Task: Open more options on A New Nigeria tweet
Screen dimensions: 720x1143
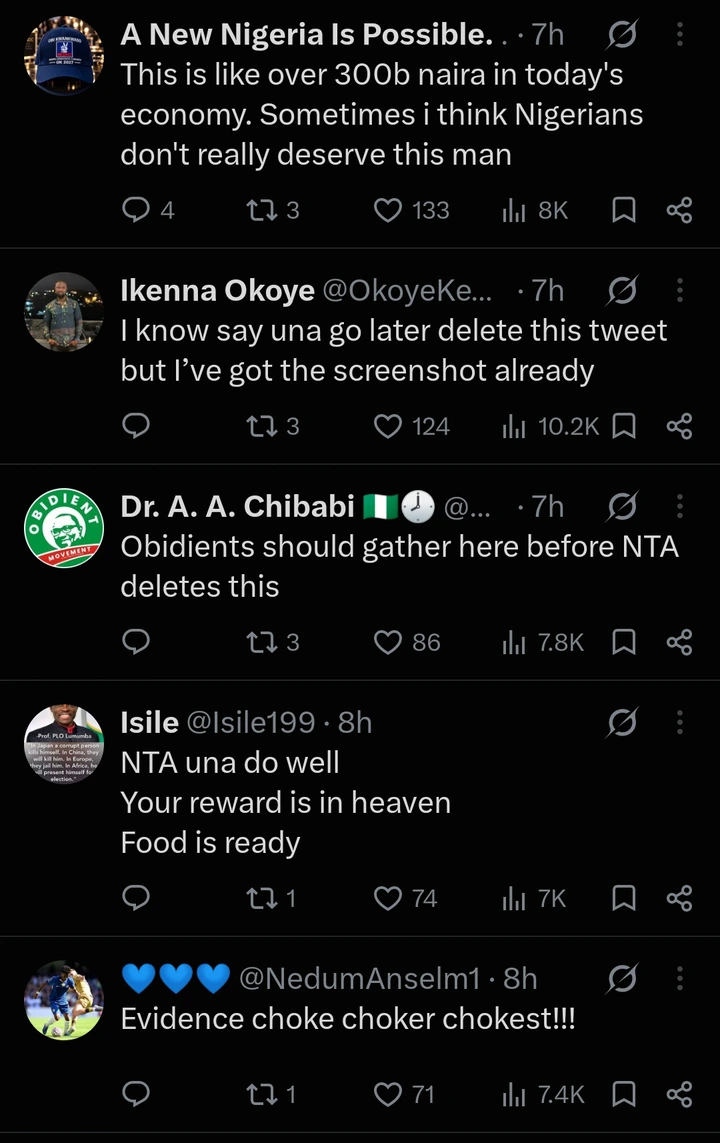Action: [680, 34]
